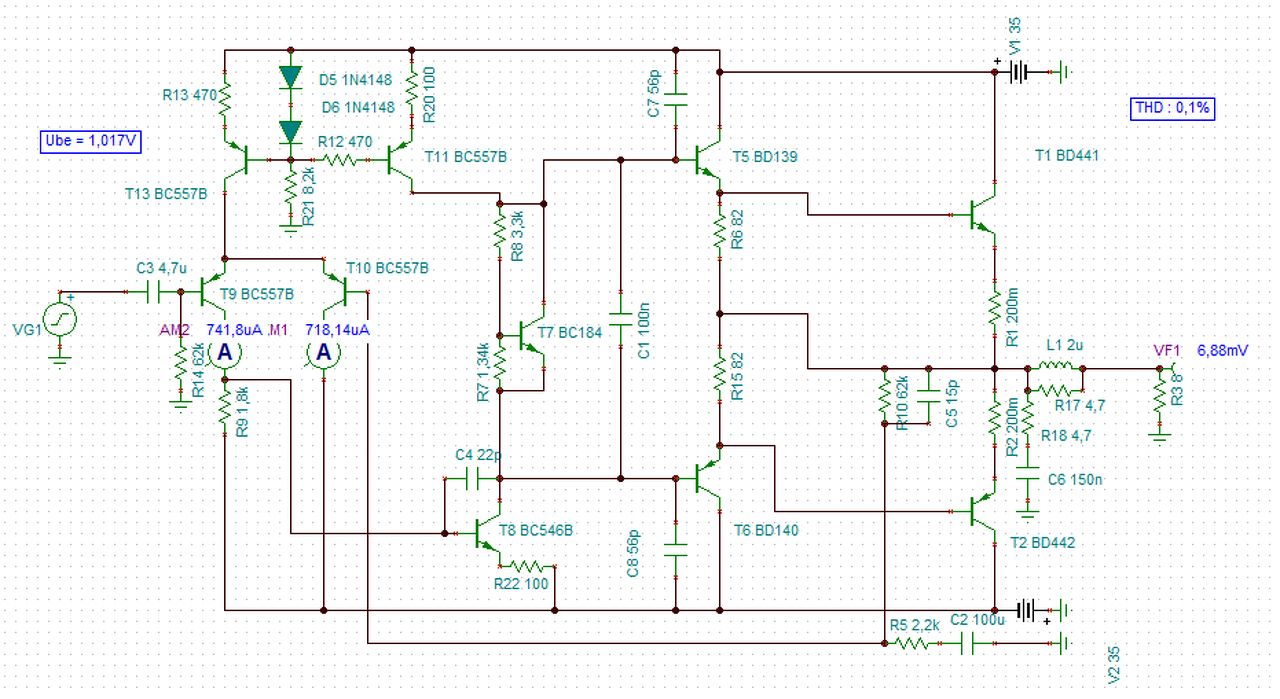Viewport: 1280px width, 699px height.
Task: Click the 6,88mV output voltage value
Action: tap(1223, 349)
